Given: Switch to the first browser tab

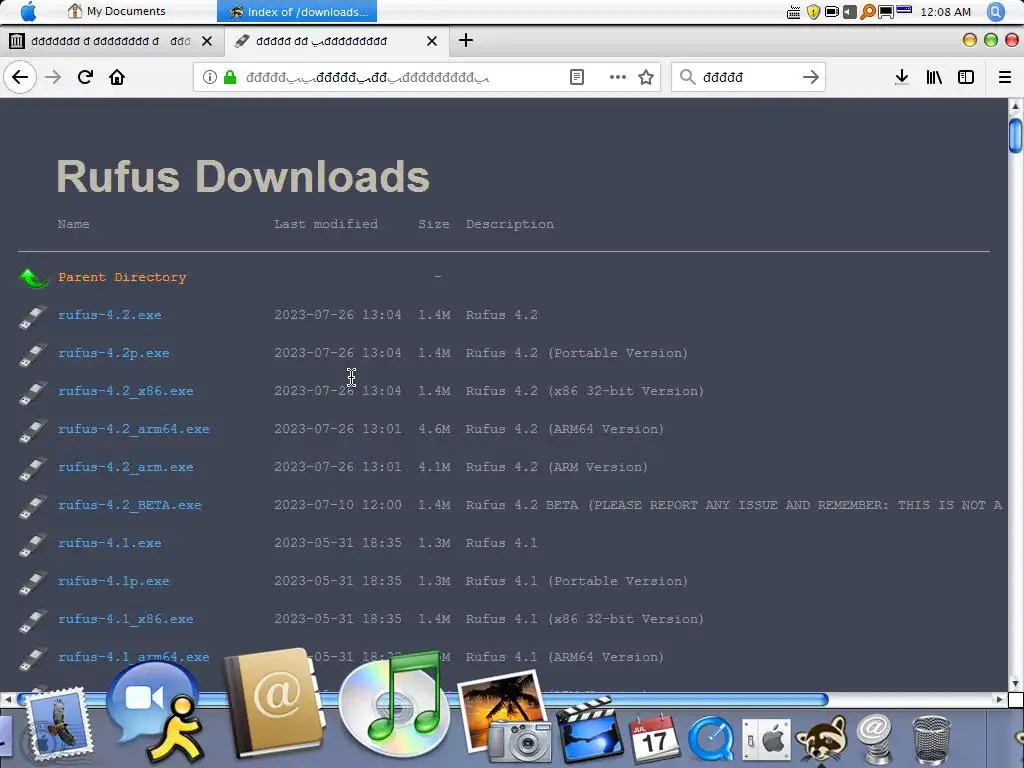Looking at the screenshot, I should pyautogui.click(x=111, y=41).
